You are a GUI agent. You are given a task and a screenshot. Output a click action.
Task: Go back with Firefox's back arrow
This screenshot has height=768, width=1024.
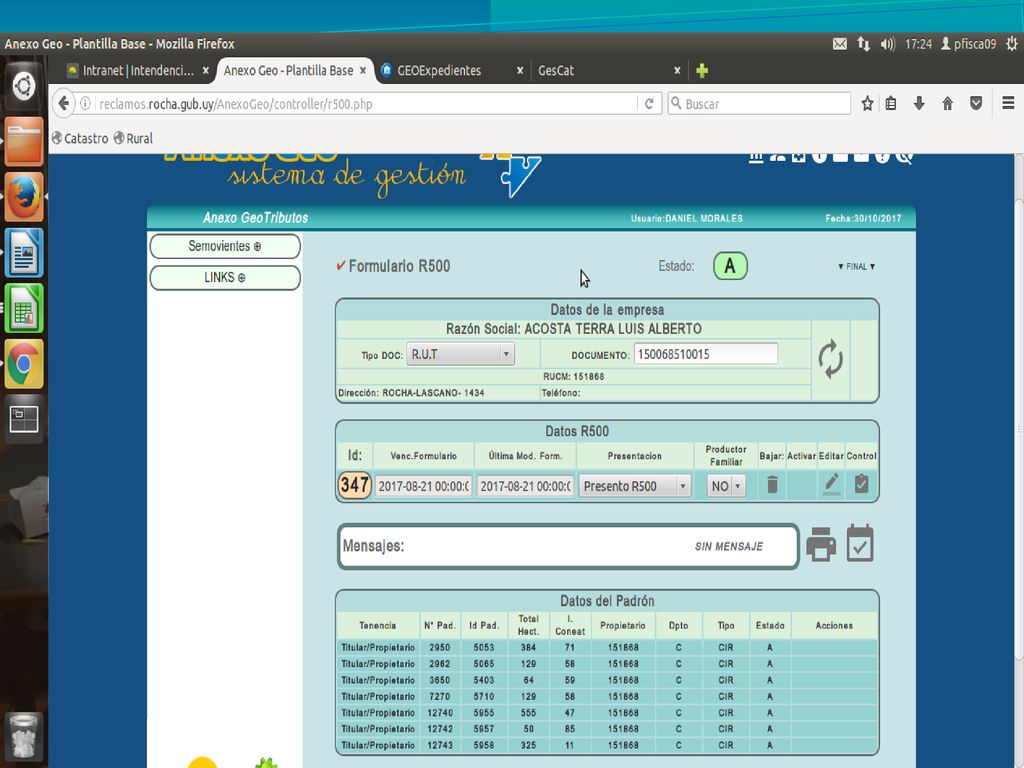[63, 103]
